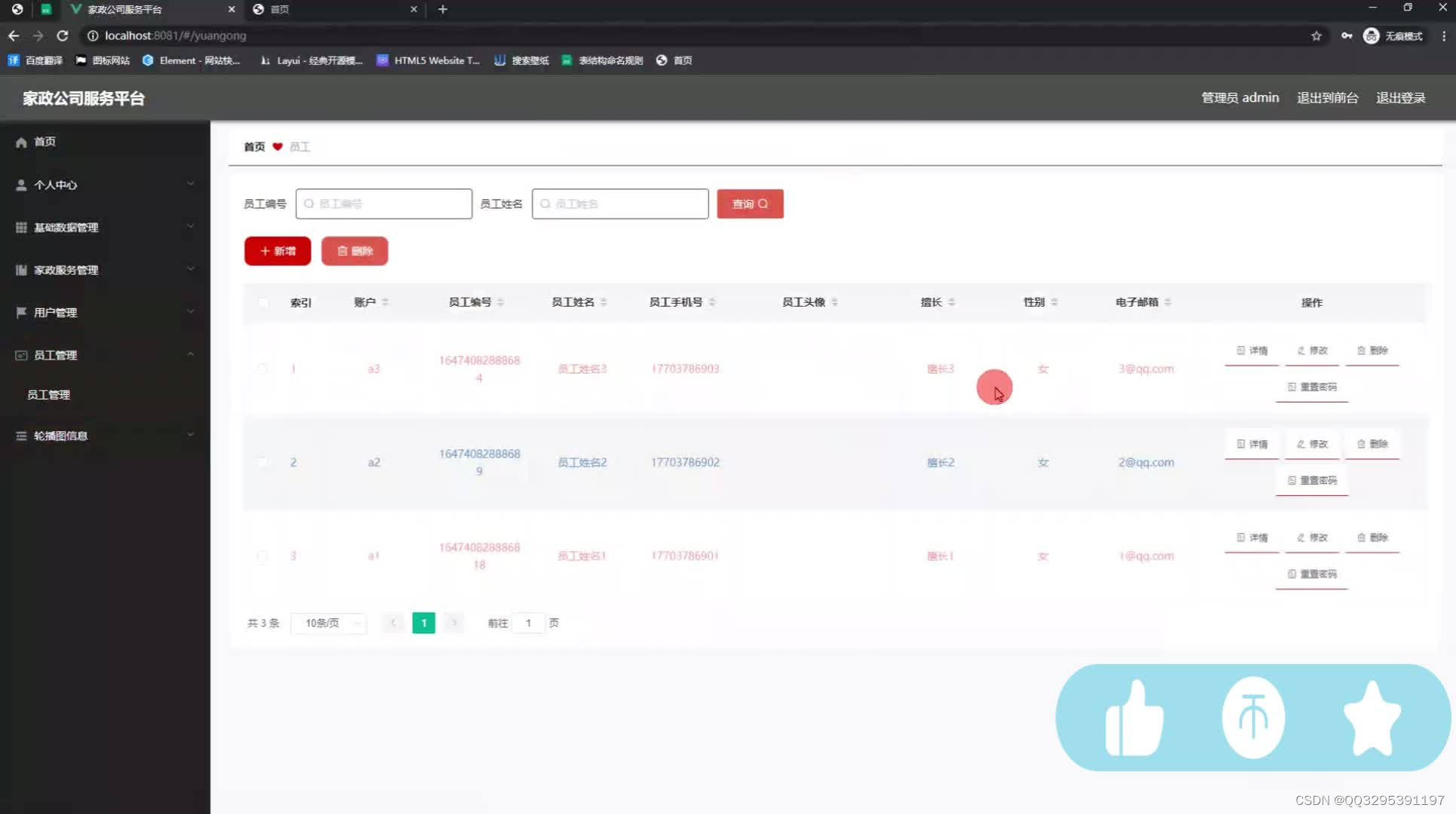This screenshot has height=814, width=1456.
Task: Expand the 个人中心 sidebar menu
Action: tap(105, 185)
